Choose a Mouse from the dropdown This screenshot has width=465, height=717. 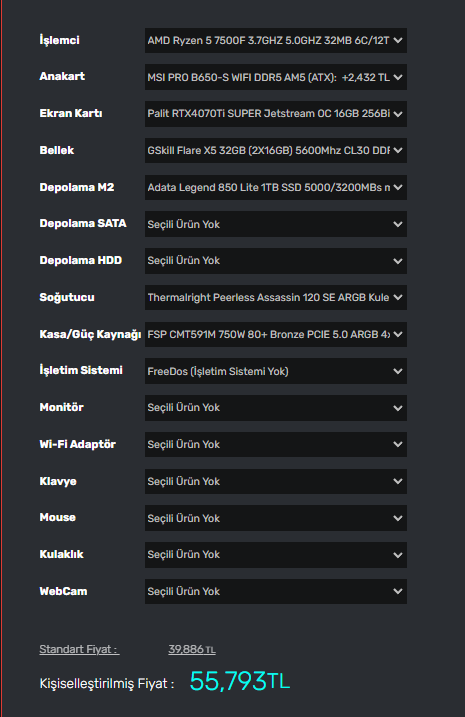click(276, 518)
